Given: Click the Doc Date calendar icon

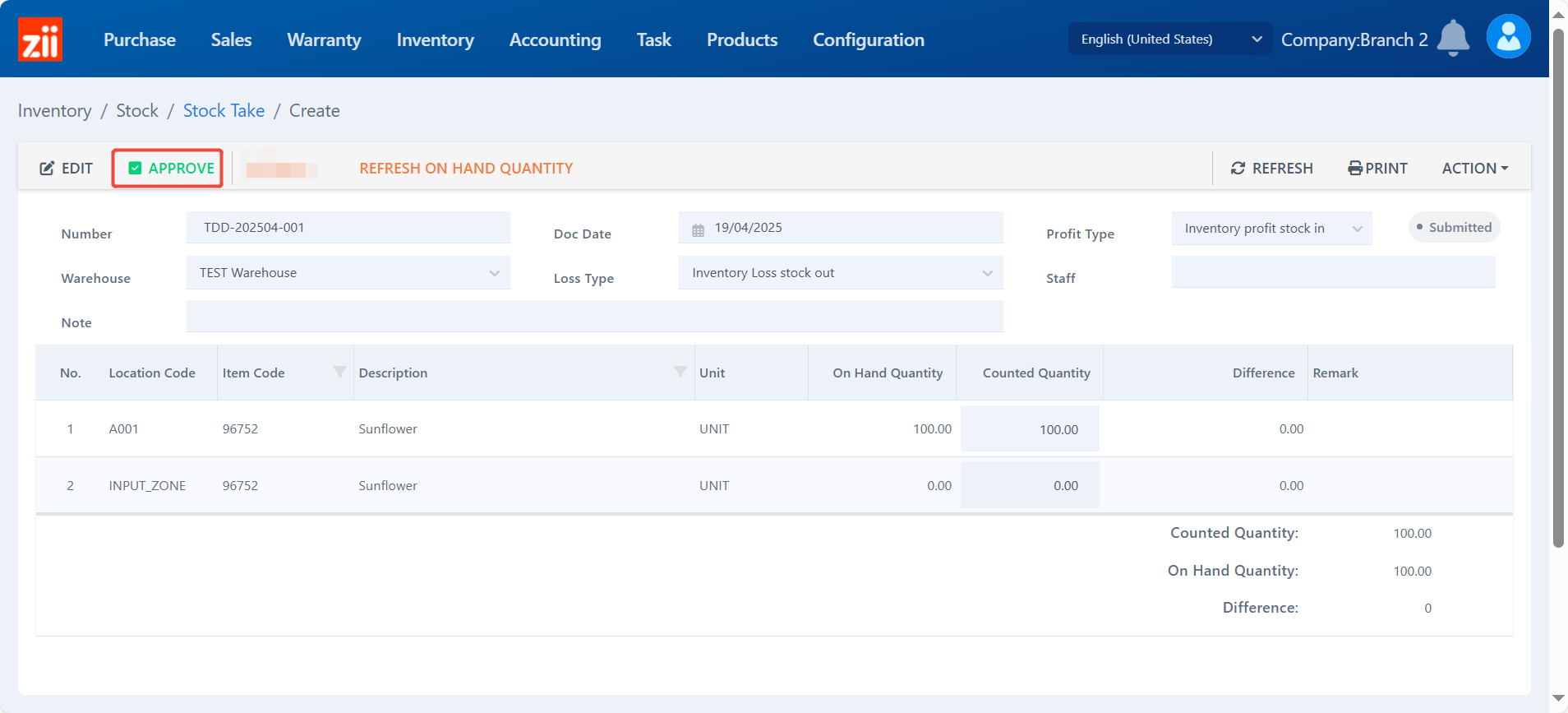Looking at the screenshot, I should tap(698, 229).
